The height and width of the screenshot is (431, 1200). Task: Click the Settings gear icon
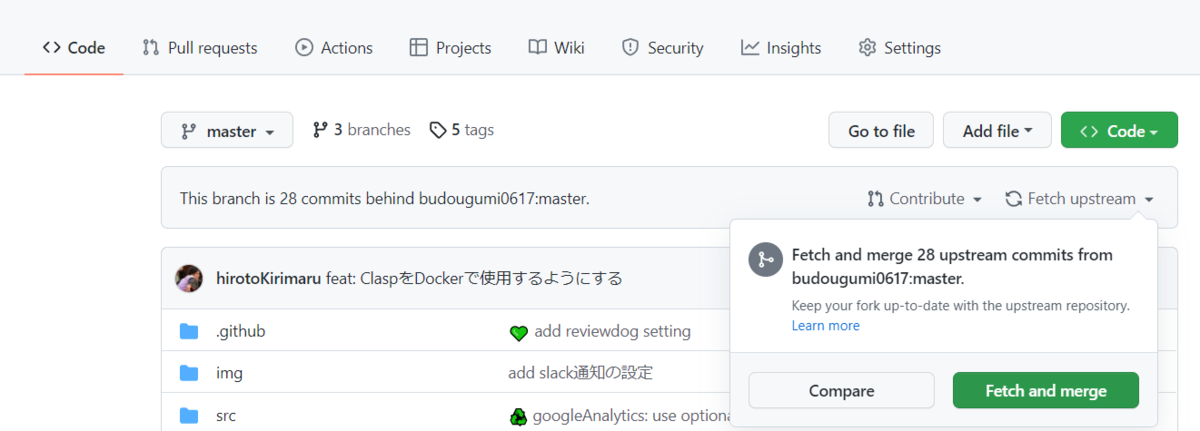pyautogui.click(x=867, y=47)
